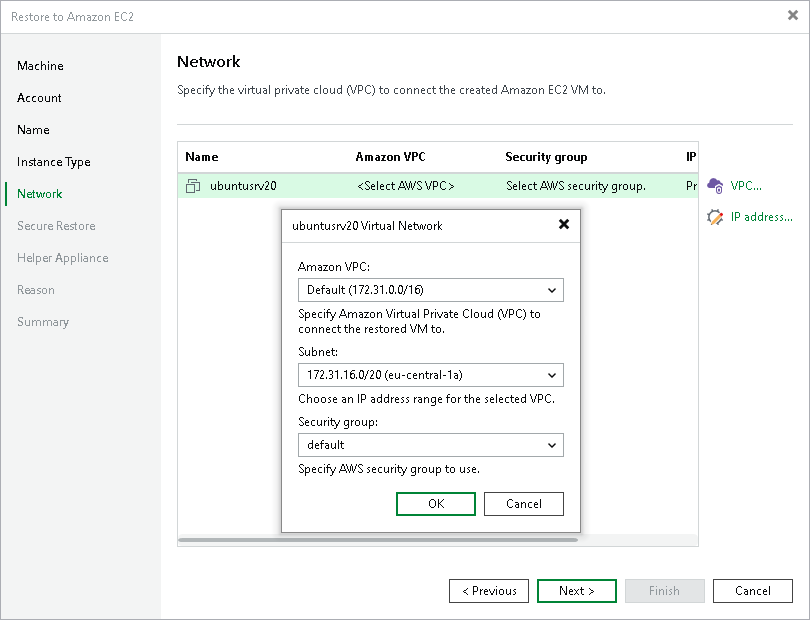This screenshot has height=620, width=810.
Task: Click the wizard's bottom Cancel button
Action: coord(753,591)
